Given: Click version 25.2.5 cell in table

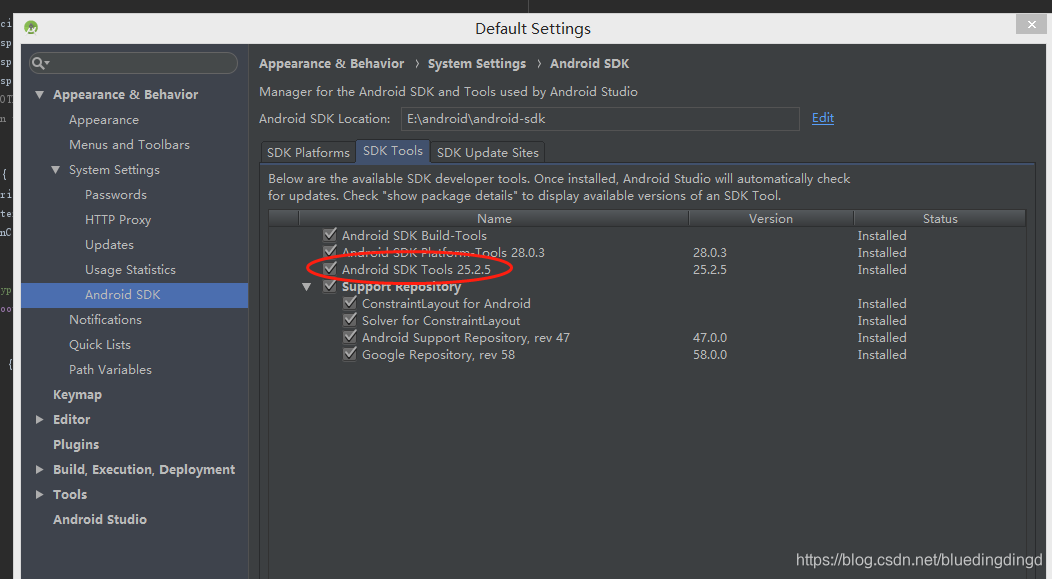Looking at the screenshot, I should click(x=710, y=270).
